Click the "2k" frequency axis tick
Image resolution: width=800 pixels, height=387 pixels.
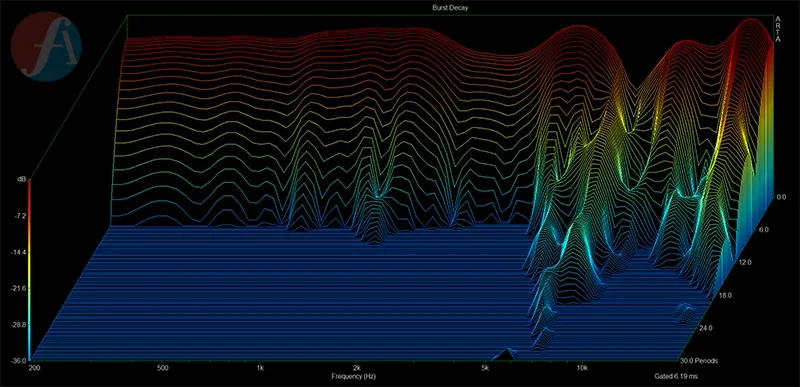(357, 368)
